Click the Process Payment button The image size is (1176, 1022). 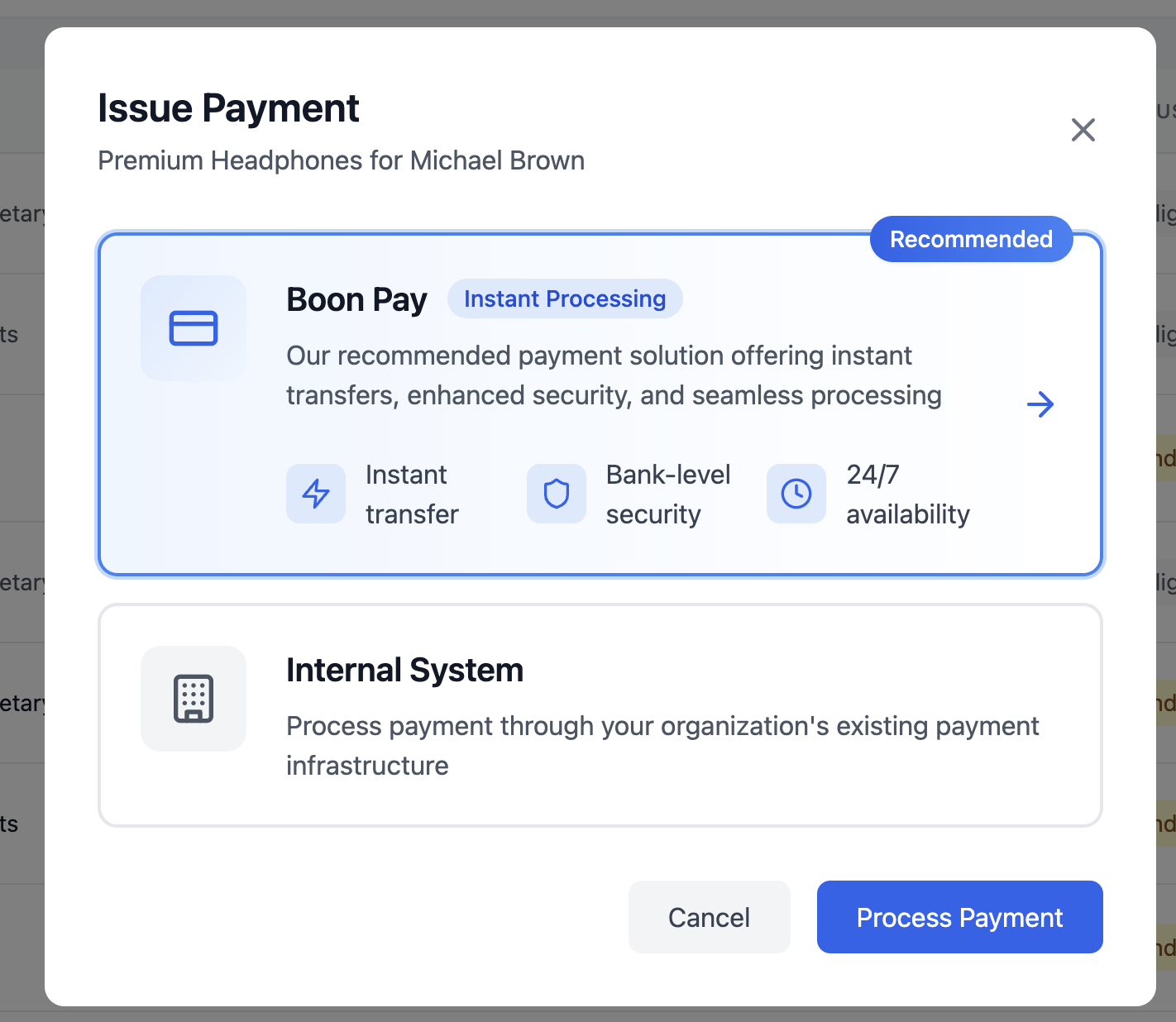(960, 917)
